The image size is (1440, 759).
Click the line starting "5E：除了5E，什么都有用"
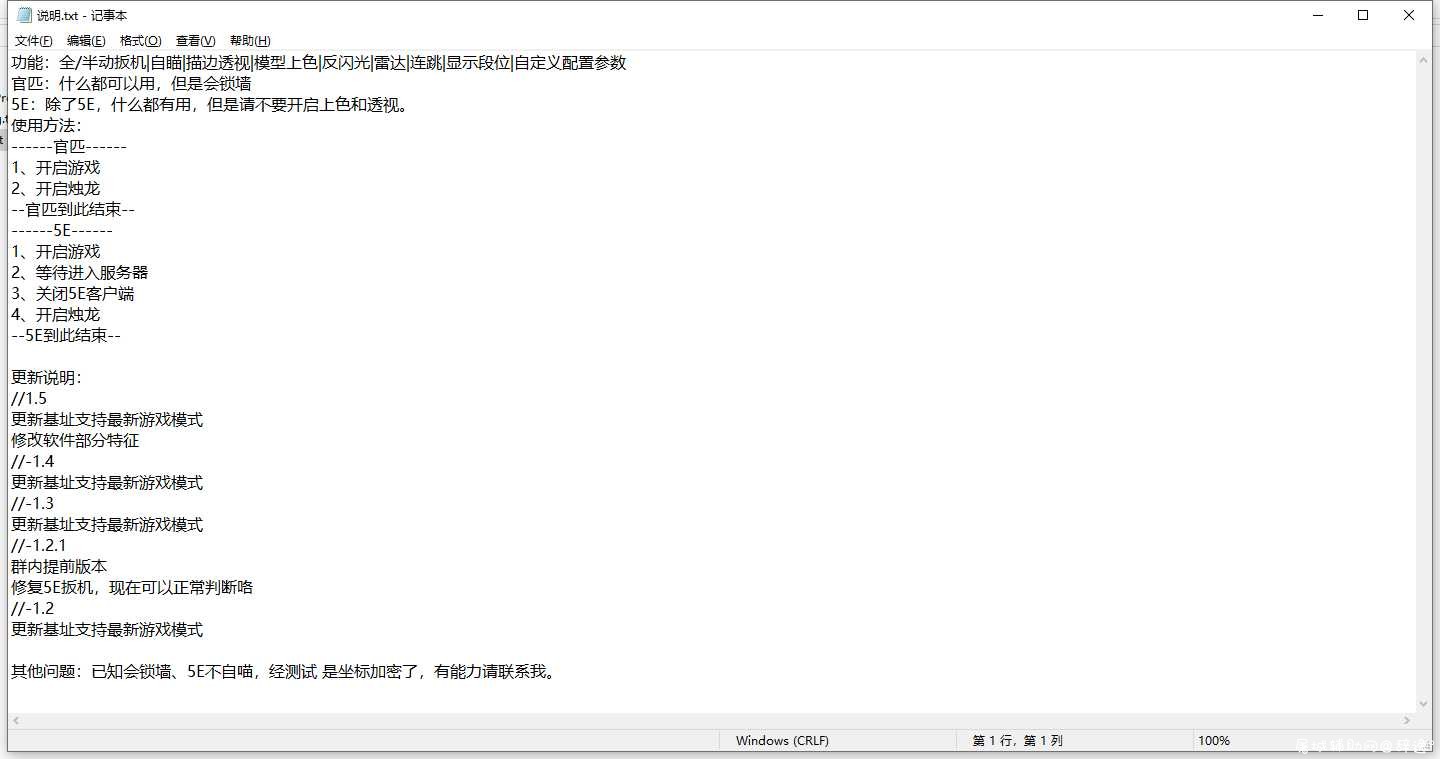[210, 105]
